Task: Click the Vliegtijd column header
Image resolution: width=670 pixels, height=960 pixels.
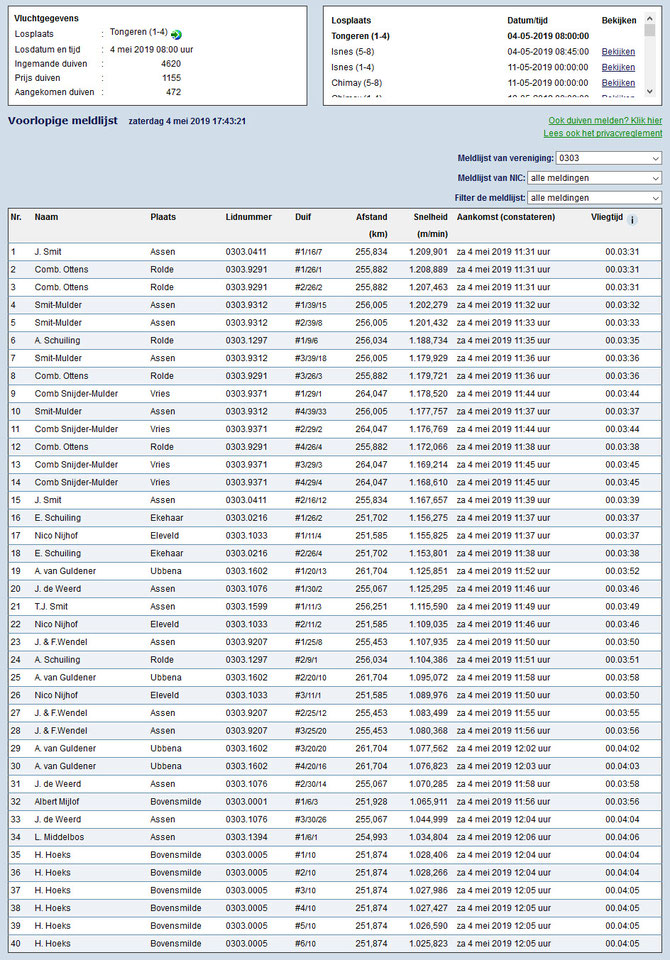Action: (x=607, y=217)
